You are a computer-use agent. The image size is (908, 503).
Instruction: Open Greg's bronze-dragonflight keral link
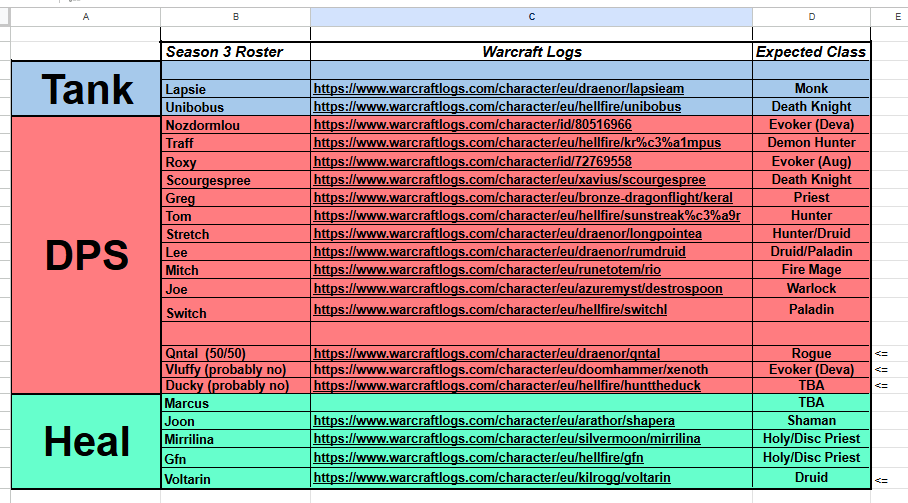523,197
